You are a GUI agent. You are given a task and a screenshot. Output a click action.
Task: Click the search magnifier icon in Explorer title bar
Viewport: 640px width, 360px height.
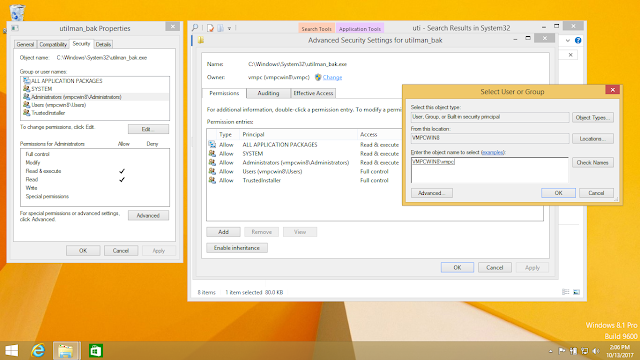point(195,28)
